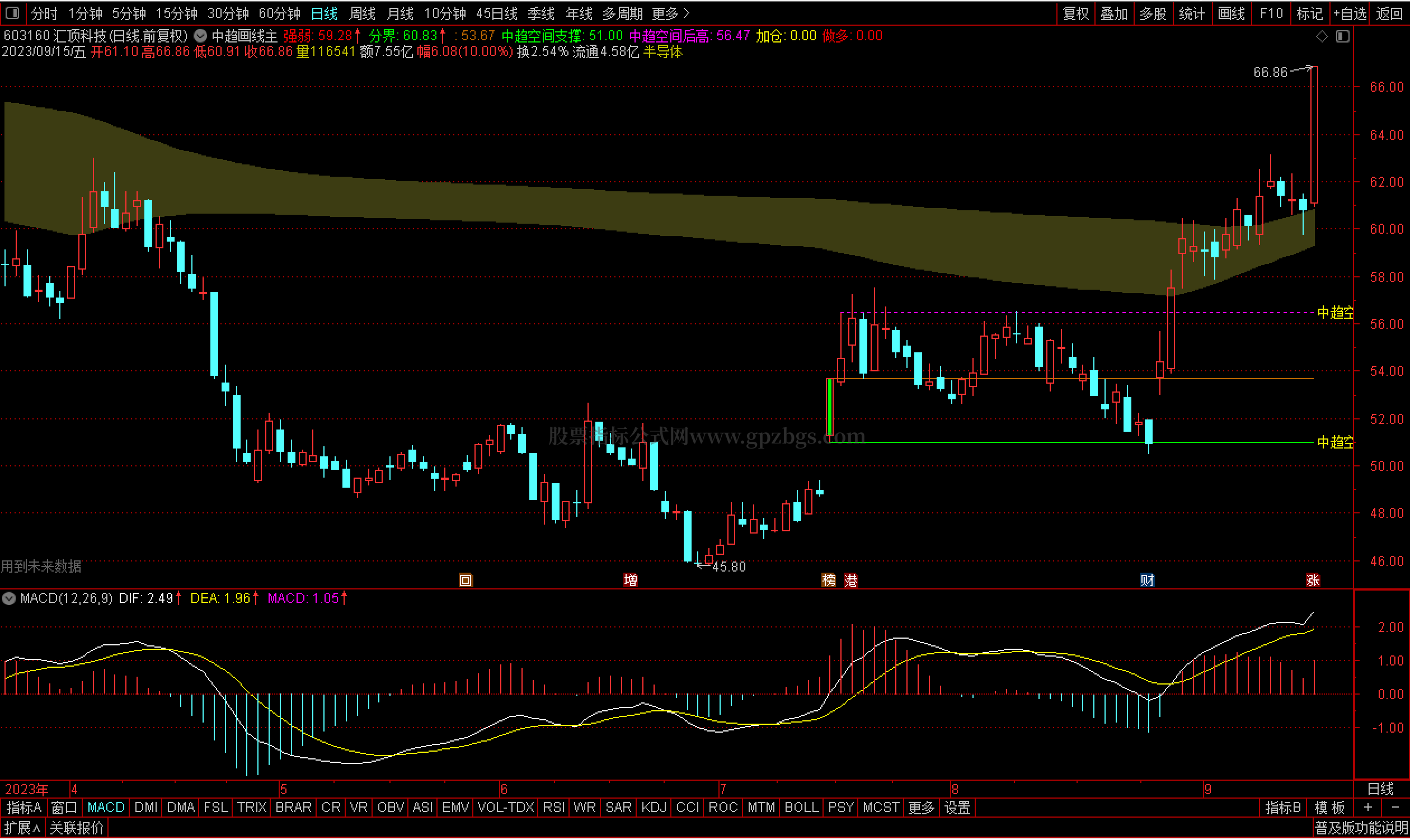Select the ASI indicator tab

tap(423, 808)
